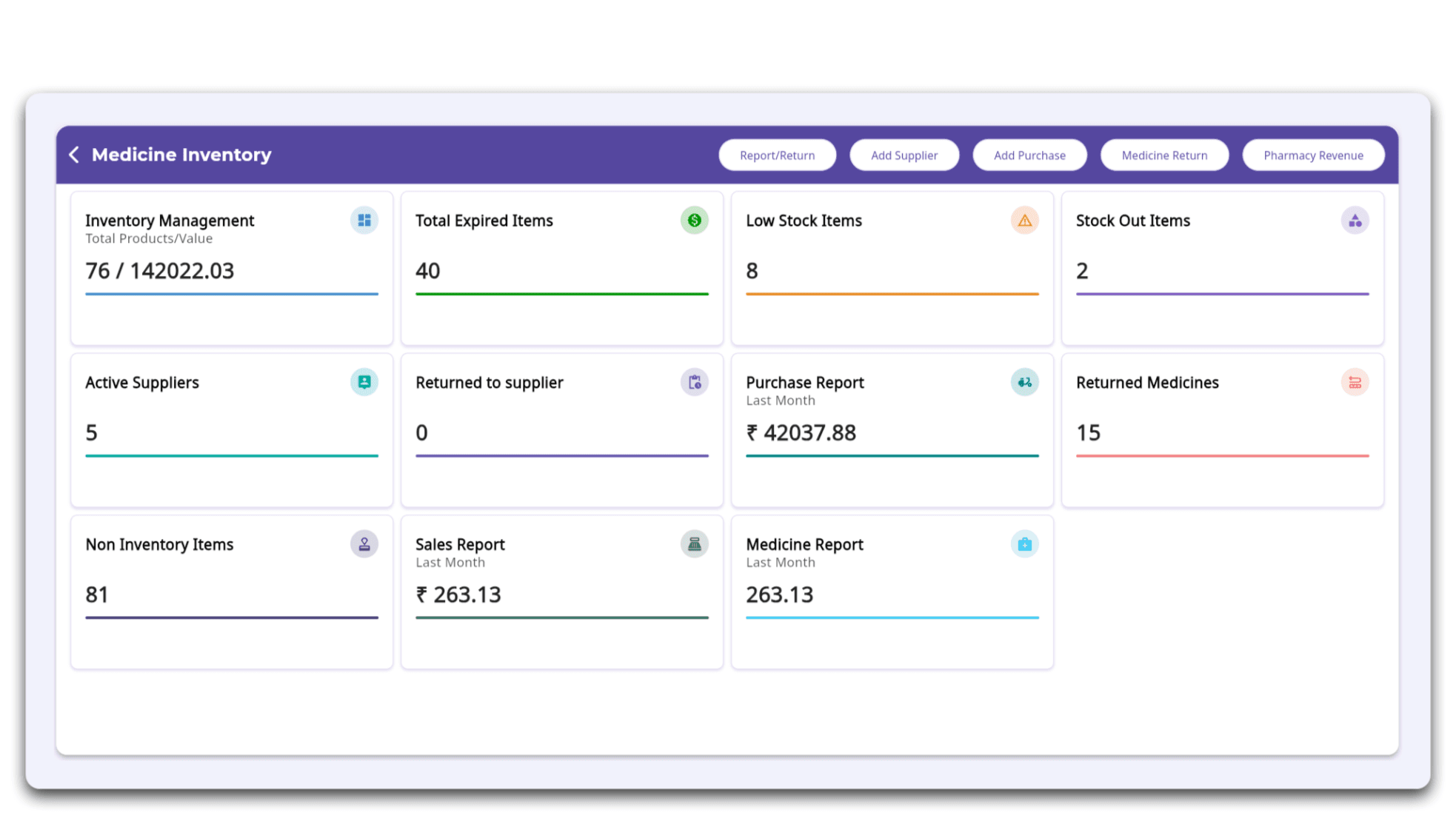This screenshot has width=1456, height=818.
Task: Click the Add Supplier button
Action: click(x=904, y=155)
